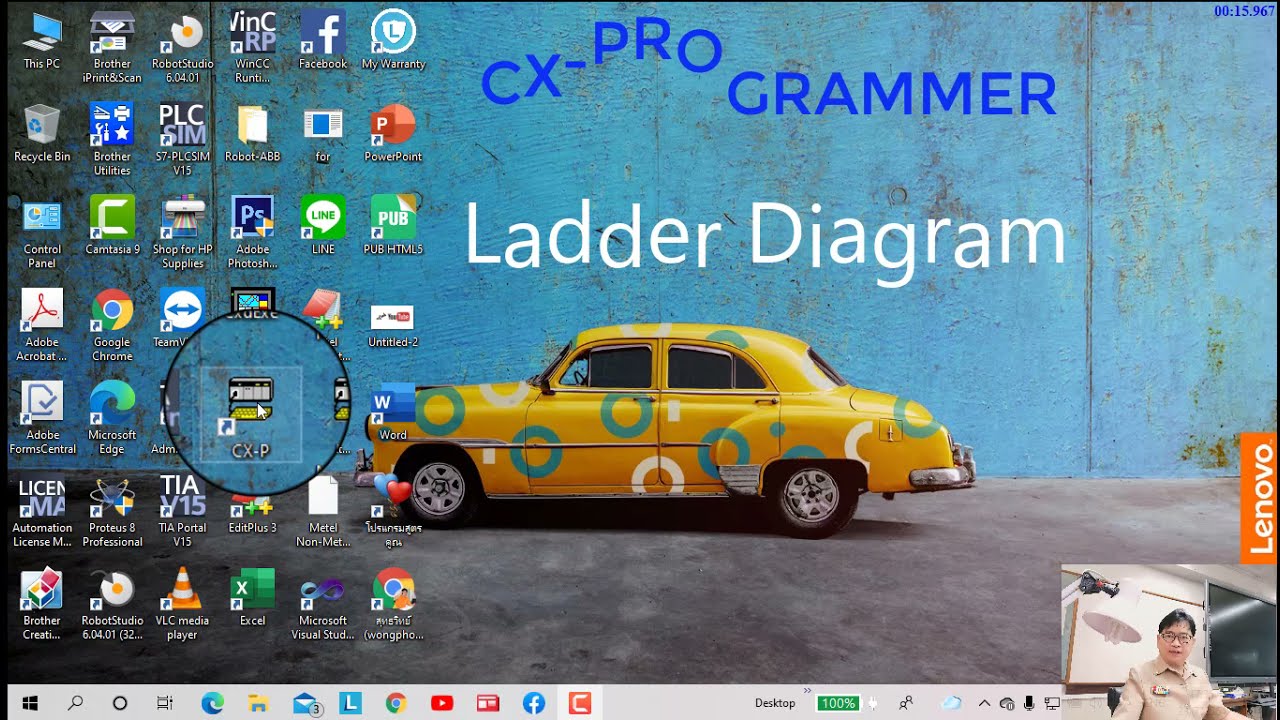Open the Recycle Bin
The width and height of the screenshot is (1280, 720).
pyautogui.click(x=42, y=133)
